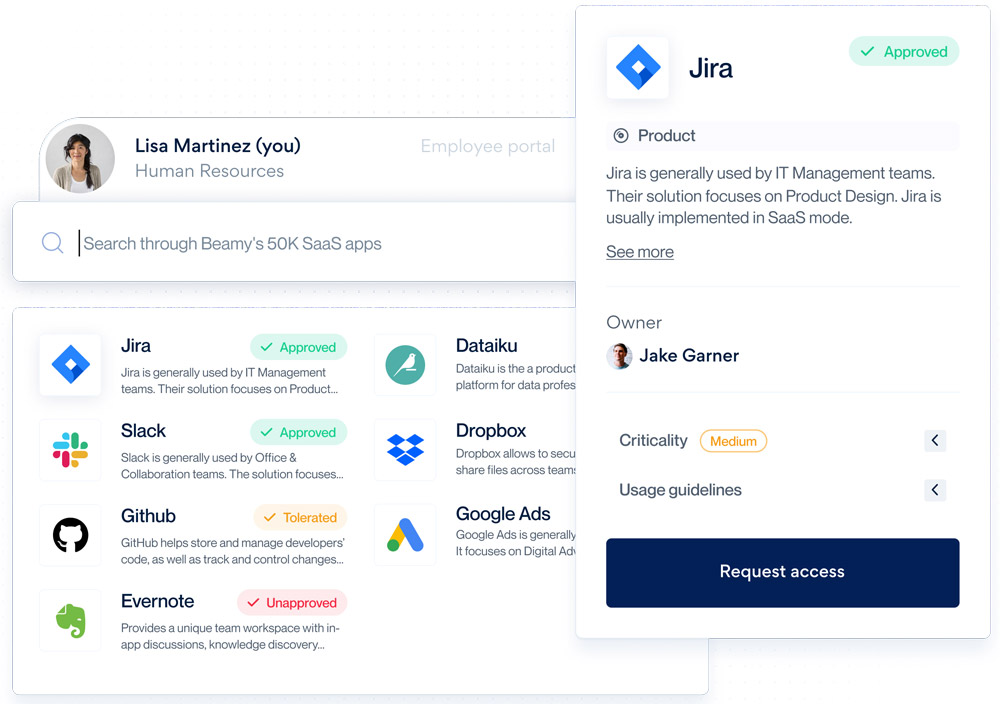Select the Slack app title

coord(143,430)
